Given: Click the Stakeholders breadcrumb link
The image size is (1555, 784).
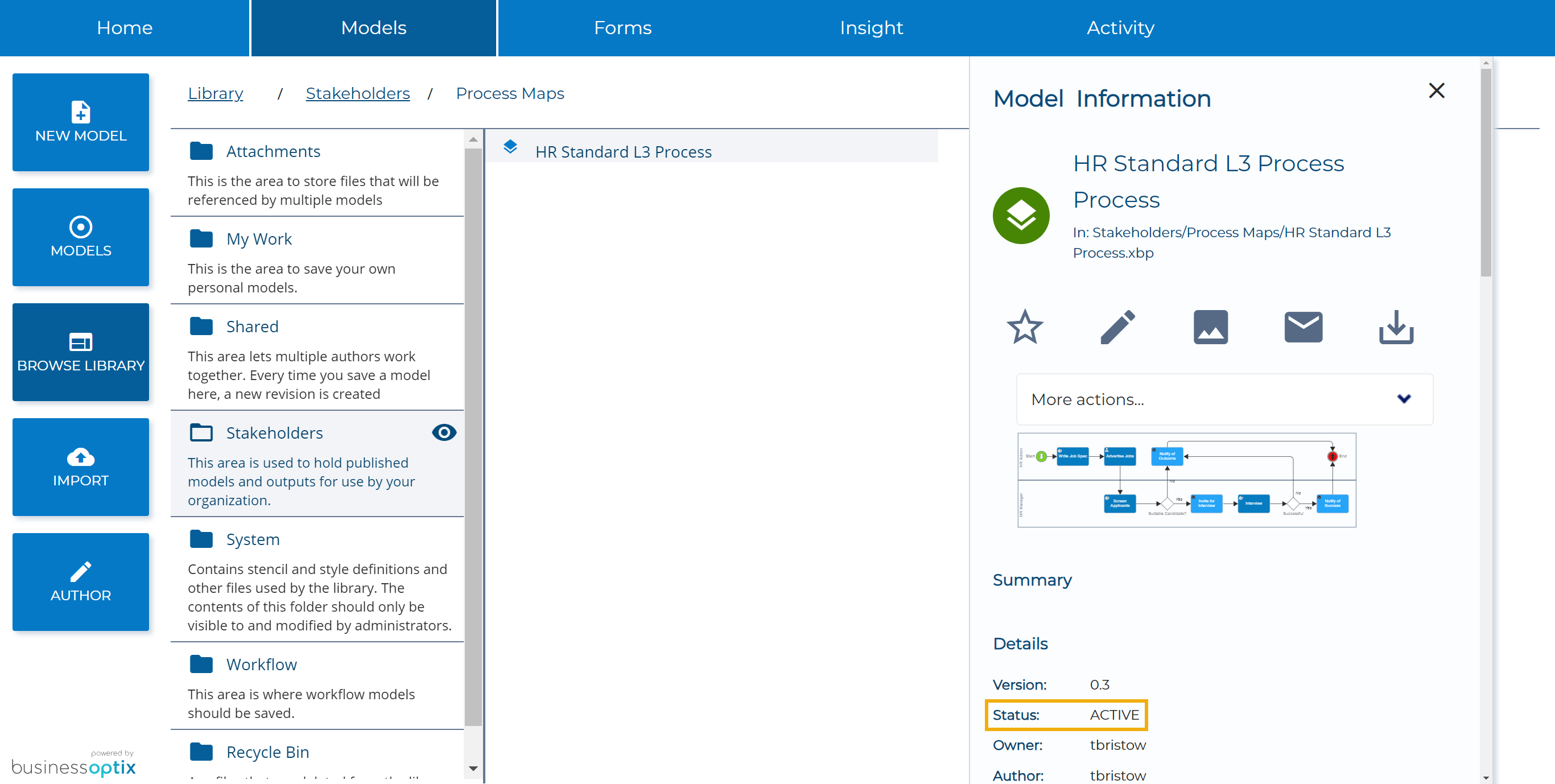Looking at the screenshot, I should tap(357, 93).
